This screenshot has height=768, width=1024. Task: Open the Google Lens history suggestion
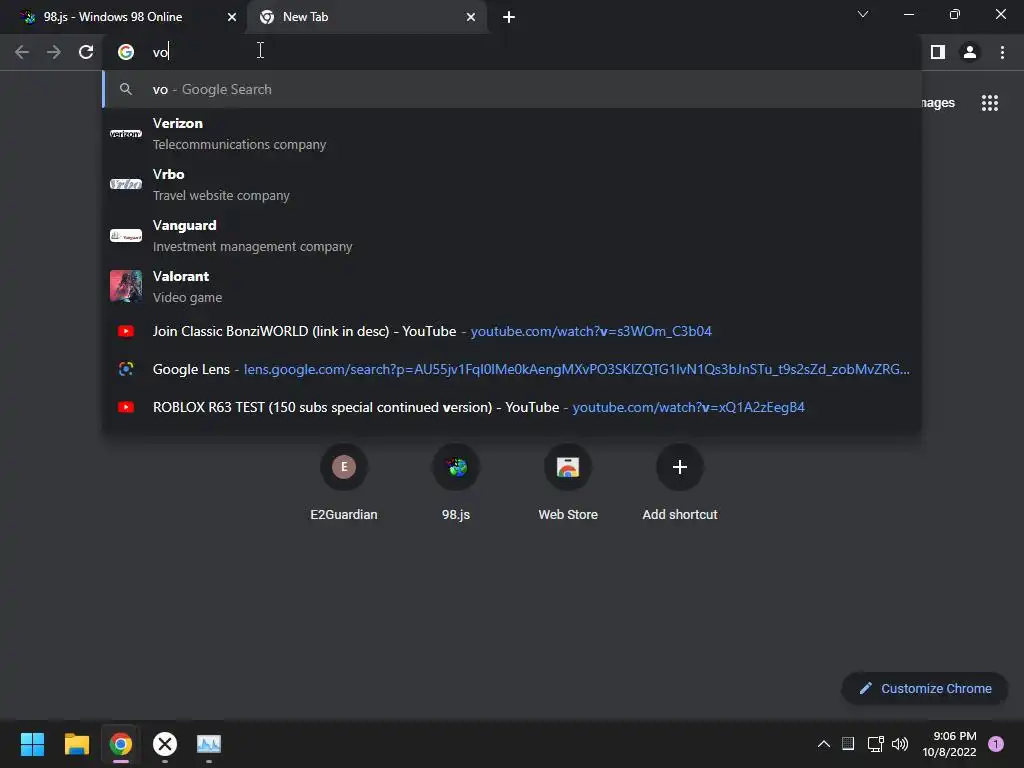tap(512, 369)
